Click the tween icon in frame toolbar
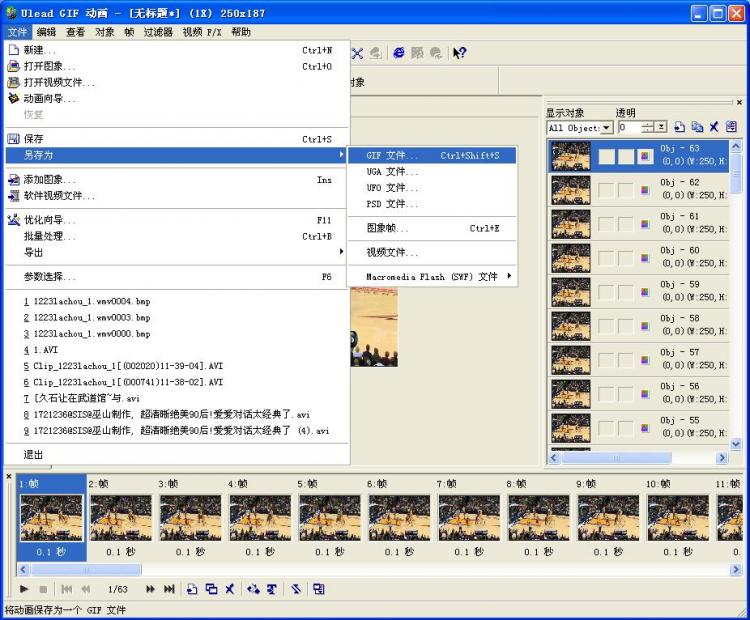 click(x=253, y=589)
